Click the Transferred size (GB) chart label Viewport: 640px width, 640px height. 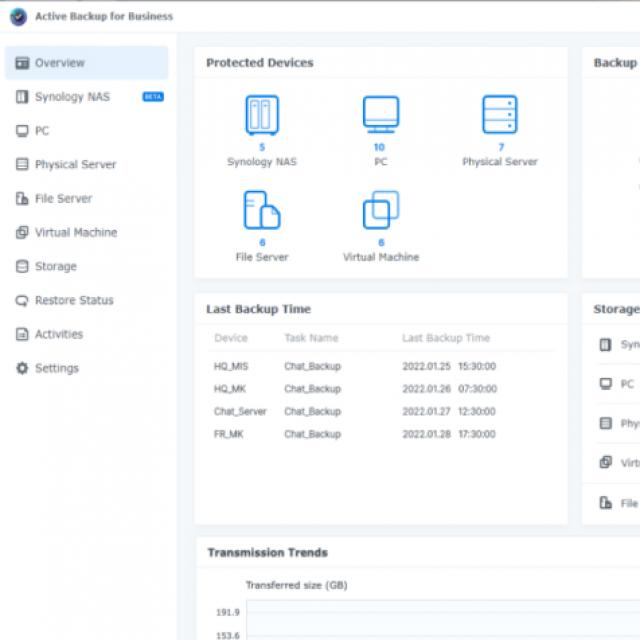coord(297,585)
